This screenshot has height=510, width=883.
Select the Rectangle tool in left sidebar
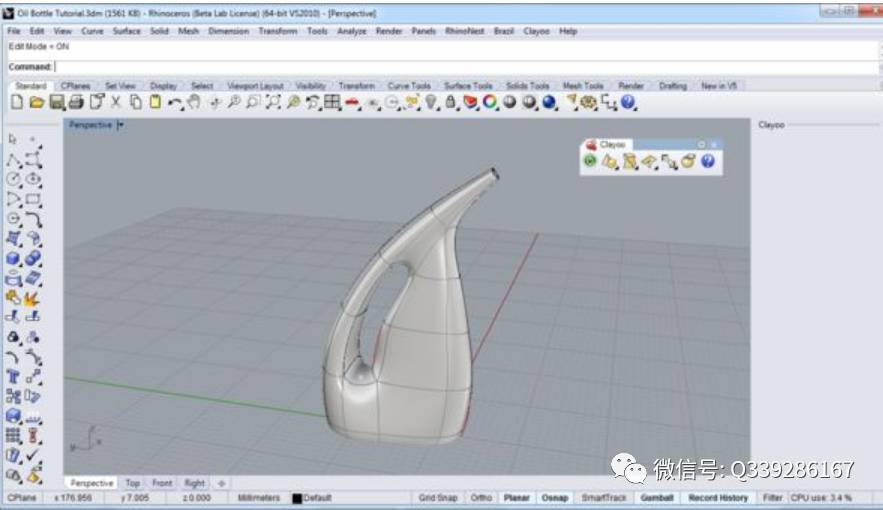click(33, 199)
